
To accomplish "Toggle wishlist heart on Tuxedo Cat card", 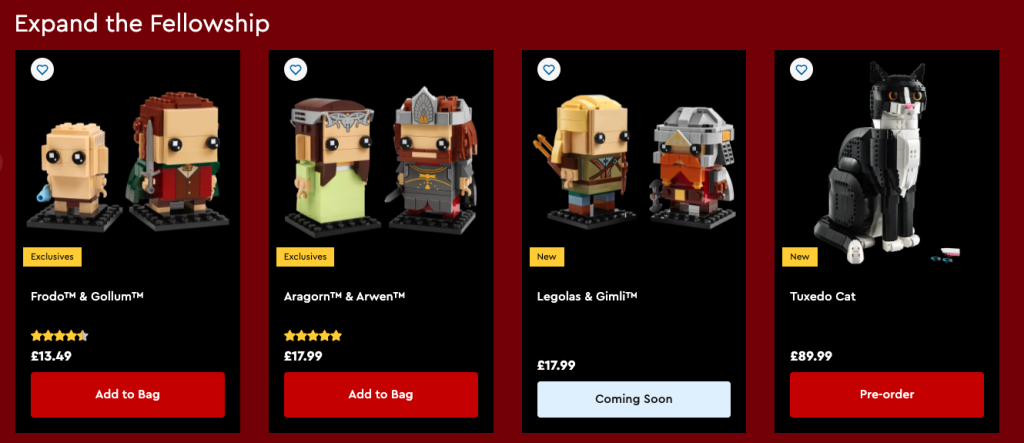I will [802, 69].
